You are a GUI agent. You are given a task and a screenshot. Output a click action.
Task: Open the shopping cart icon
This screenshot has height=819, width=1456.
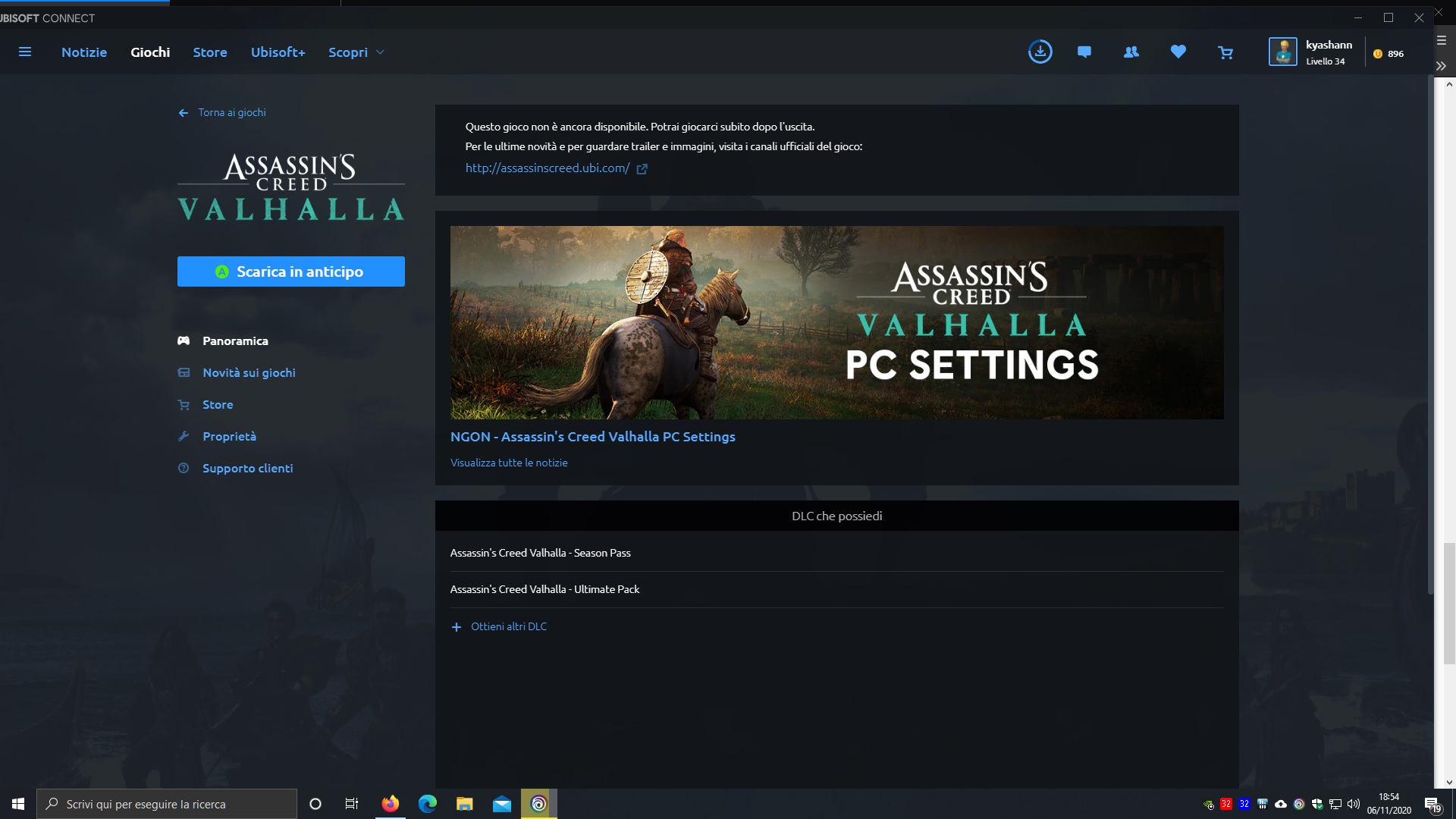[x=1225, y=52]
